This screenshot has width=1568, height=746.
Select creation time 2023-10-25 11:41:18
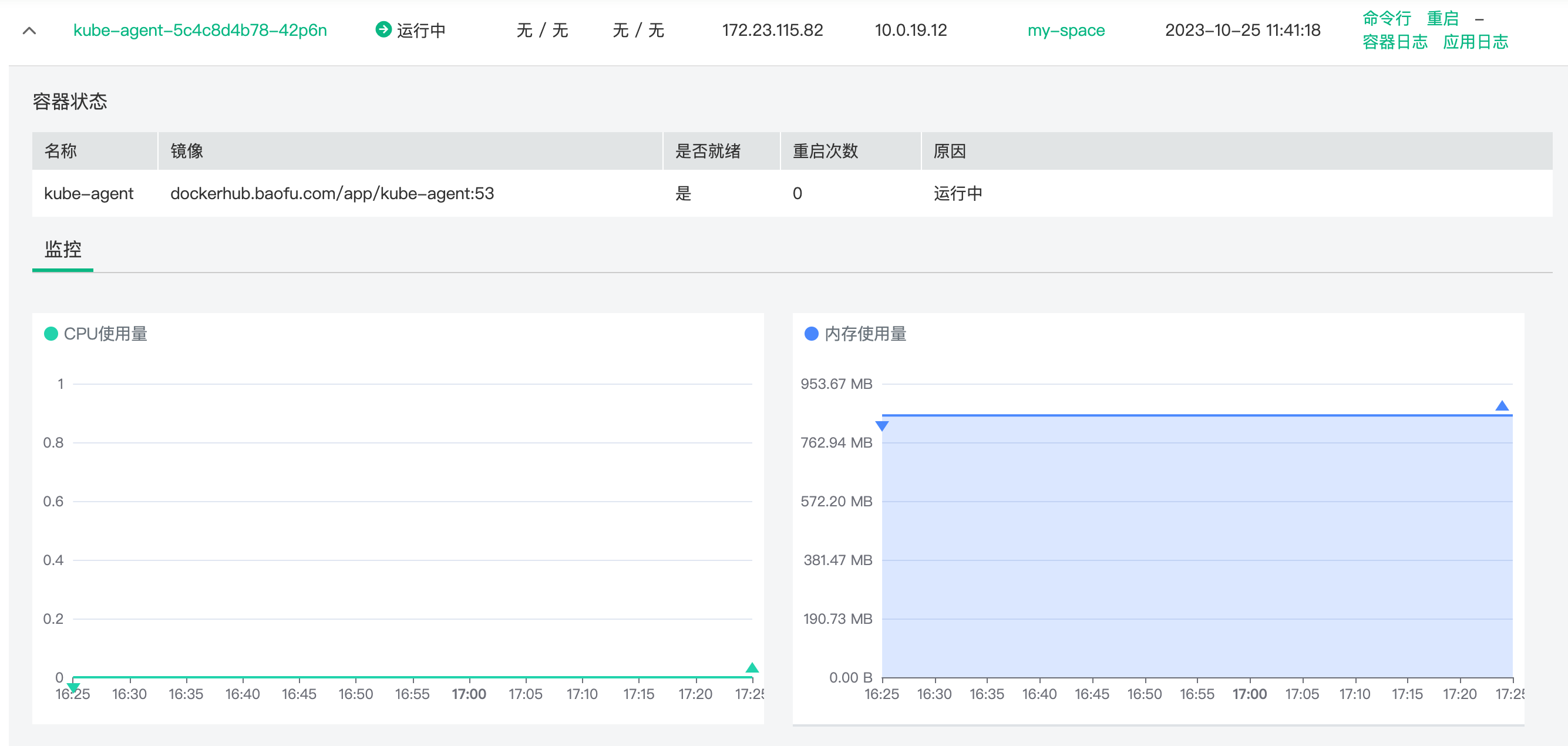coord(1242,31)
